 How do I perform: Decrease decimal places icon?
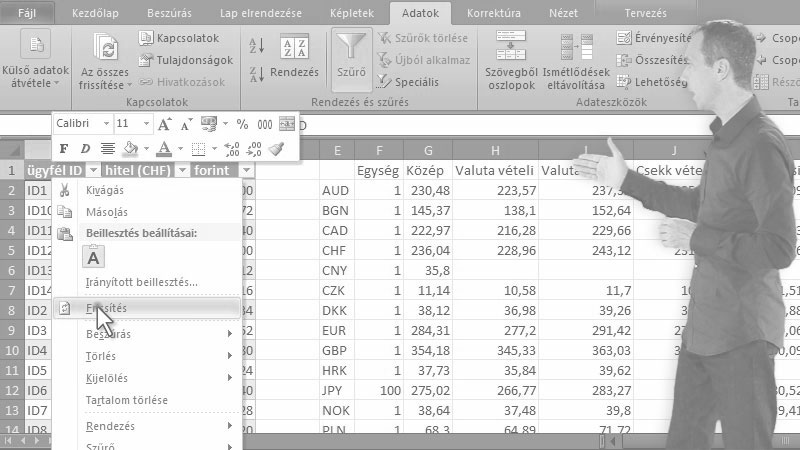click(254, 149)
